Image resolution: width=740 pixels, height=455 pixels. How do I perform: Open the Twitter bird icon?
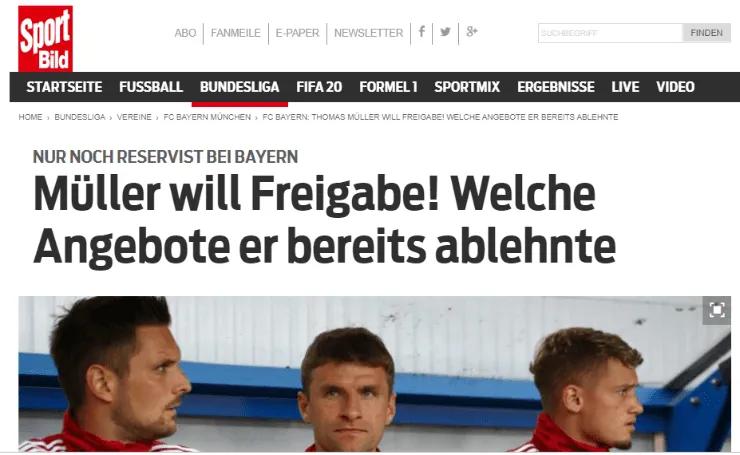click(x=445, y=32)
